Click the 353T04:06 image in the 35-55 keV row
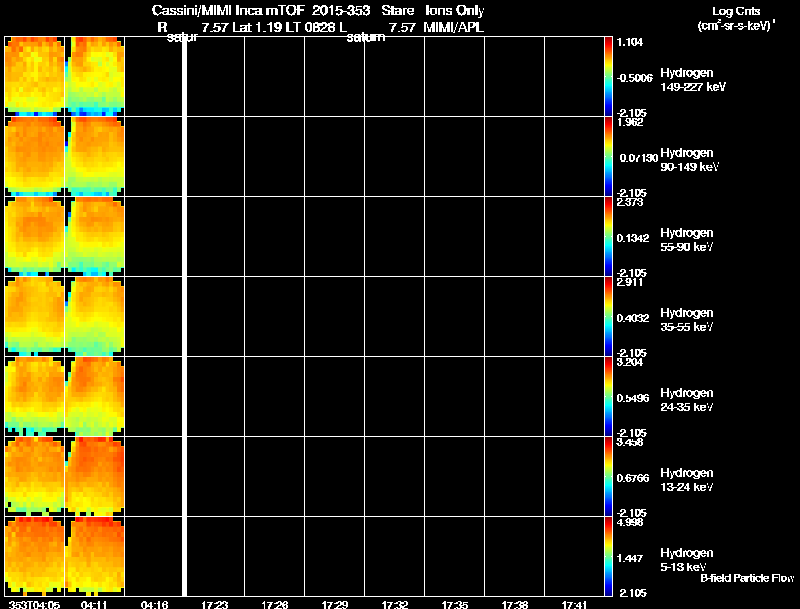 34,317
